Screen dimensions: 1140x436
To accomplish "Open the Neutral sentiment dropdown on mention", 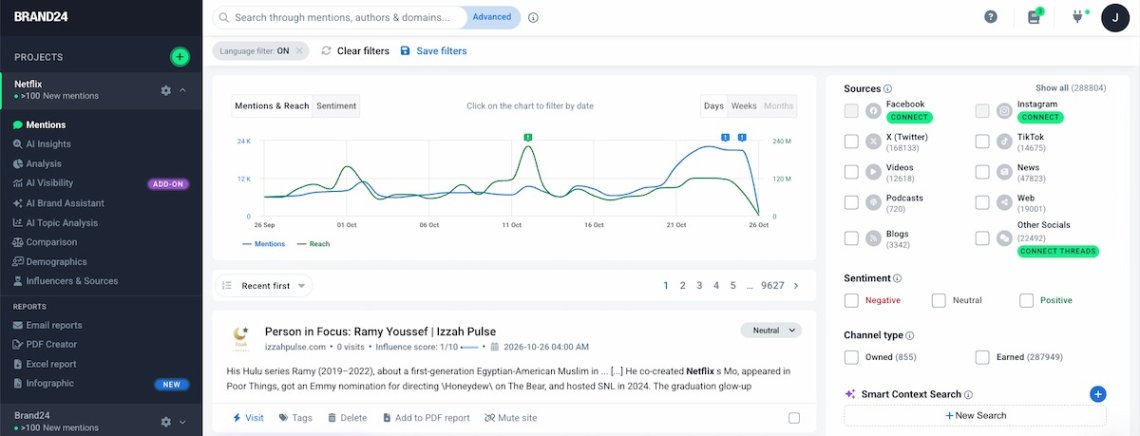I will tap(771, 330).
